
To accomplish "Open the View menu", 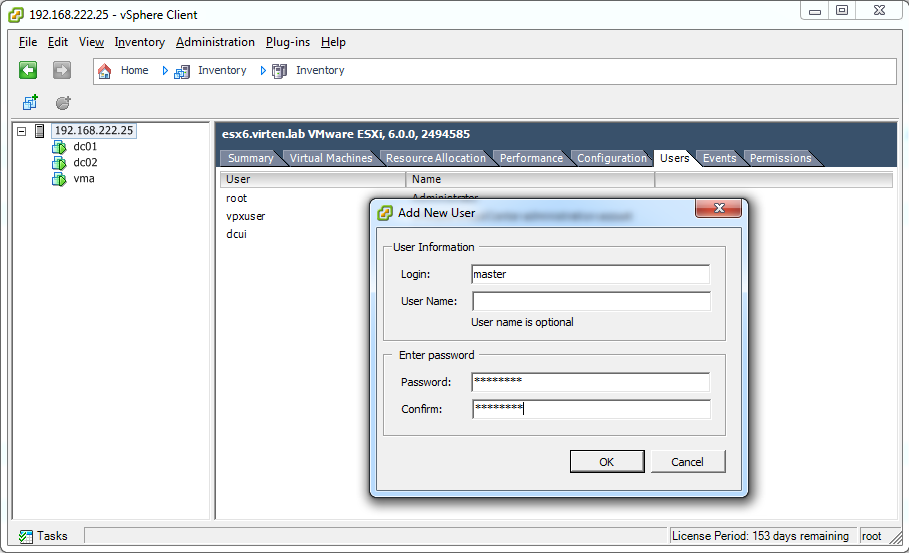I will 92,42.
